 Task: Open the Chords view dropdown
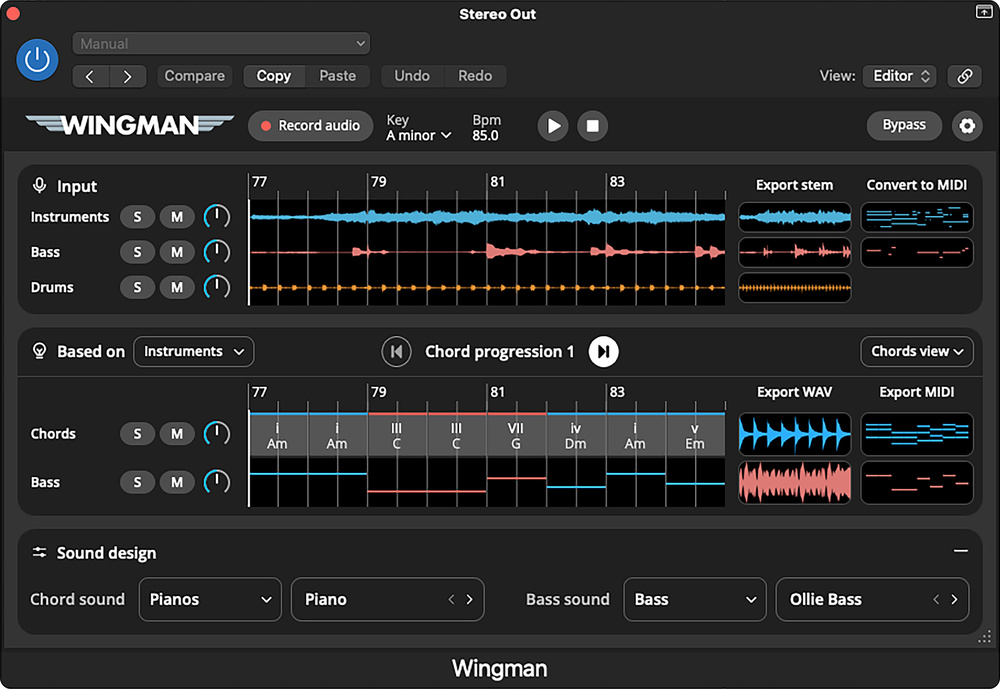tap(917, 352)
